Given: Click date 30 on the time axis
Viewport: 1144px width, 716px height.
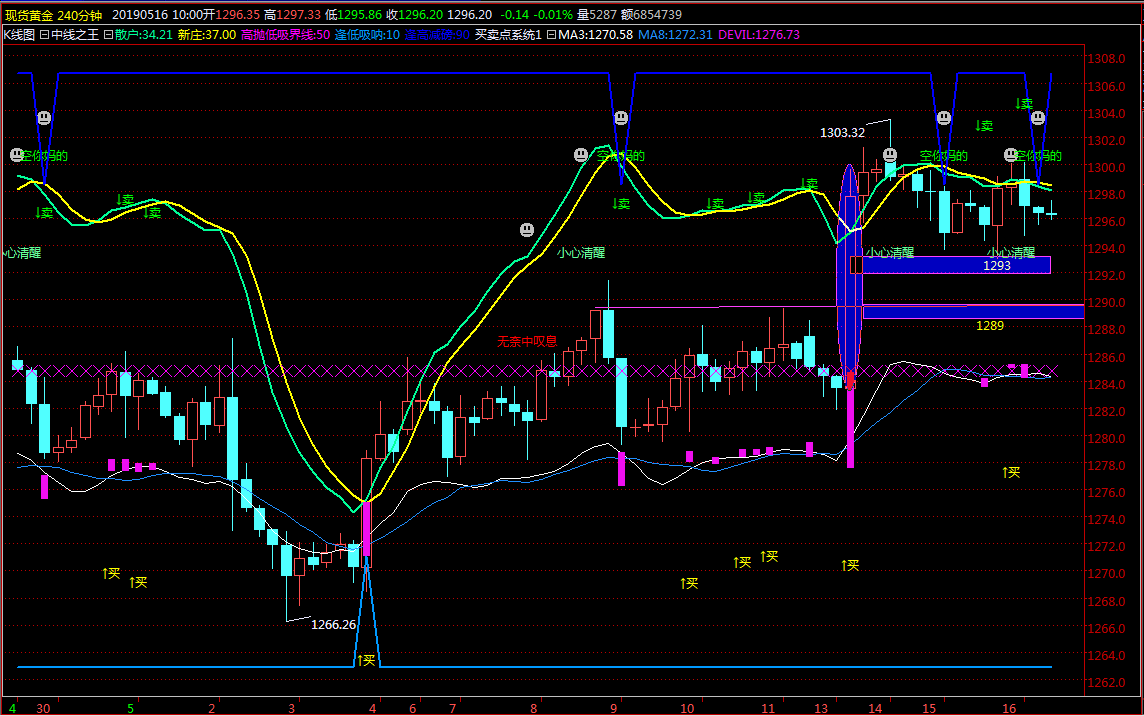Looking at the screenshot, I should click(43, 708).
